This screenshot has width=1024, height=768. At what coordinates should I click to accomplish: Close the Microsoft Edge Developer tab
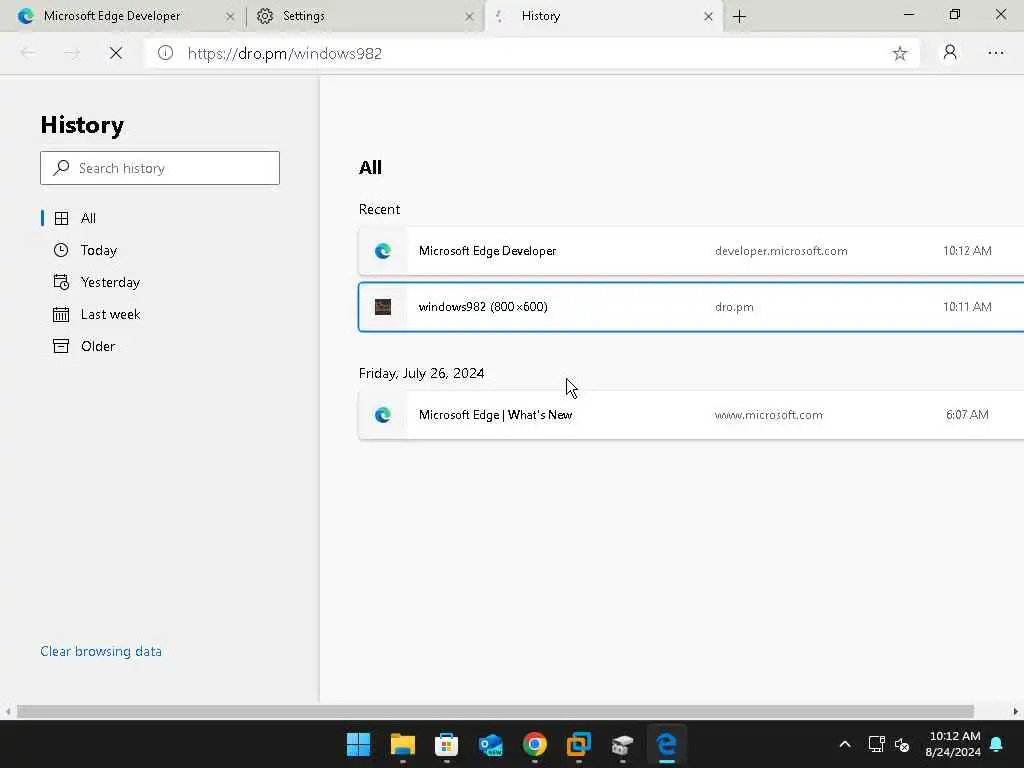pyautogui.click(x=230, y=16)
